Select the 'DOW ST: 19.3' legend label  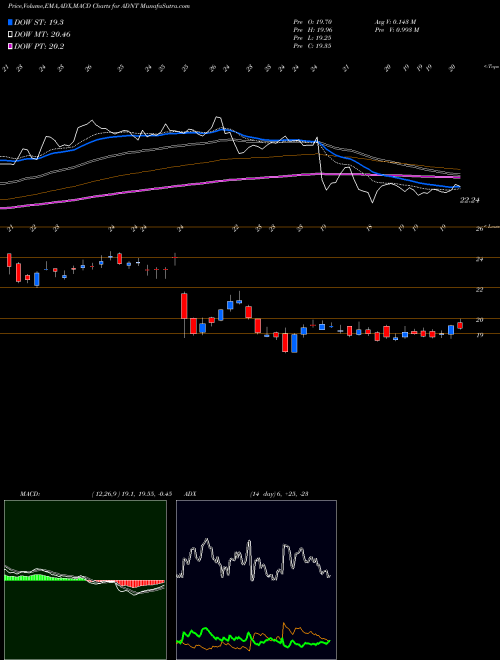pyautogui.click(x=39, y=22)
